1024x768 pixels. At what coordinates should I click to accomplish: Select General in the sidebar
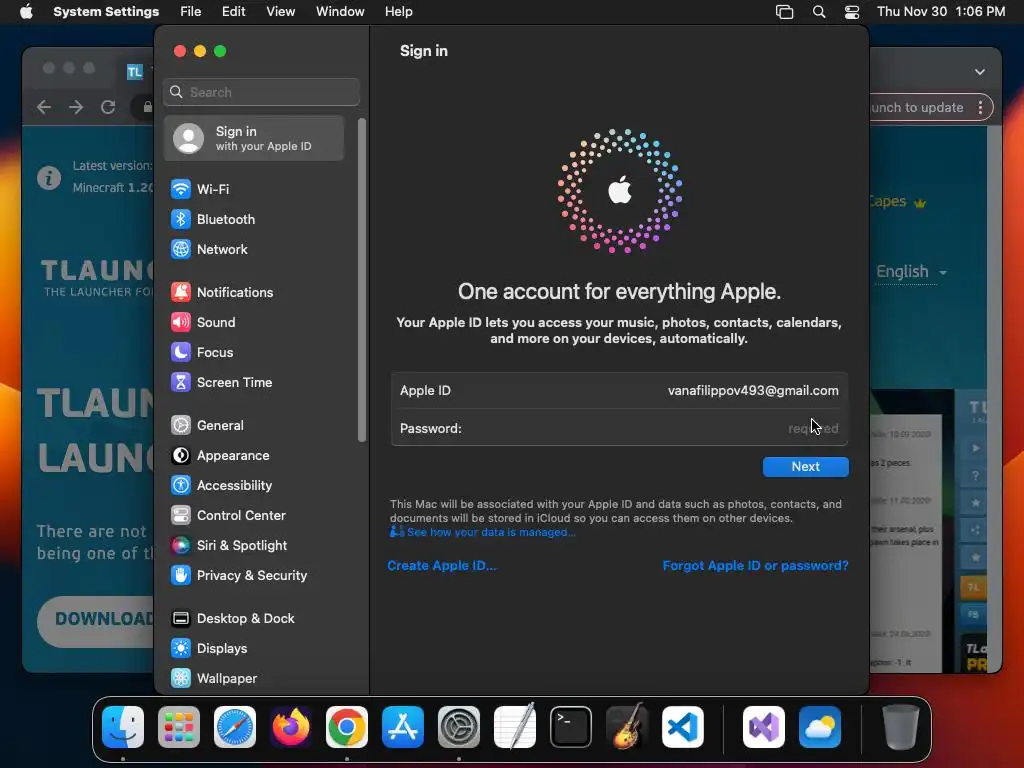(207, 426)
